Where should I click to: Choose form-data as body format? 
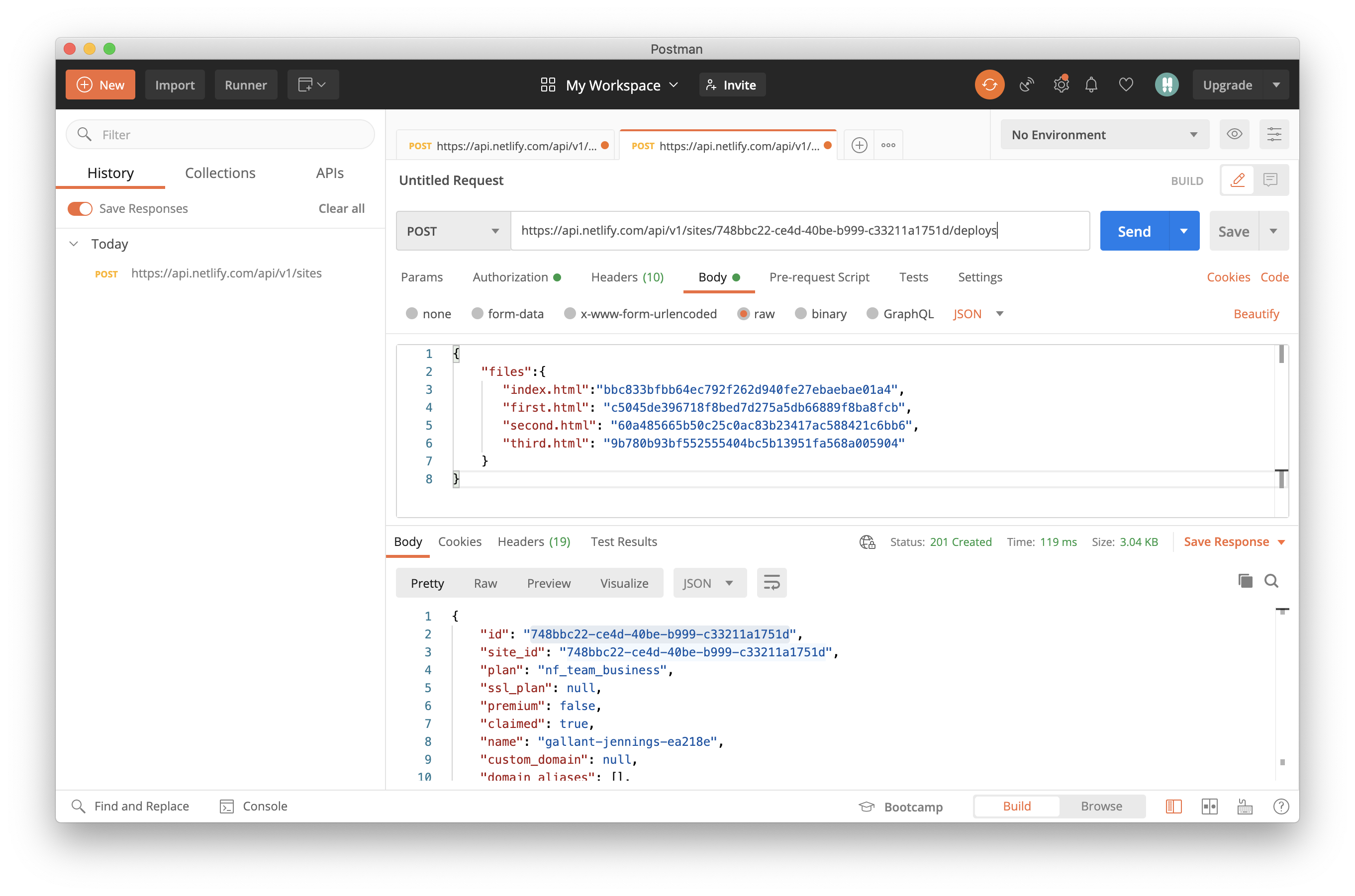pos(478,314)
